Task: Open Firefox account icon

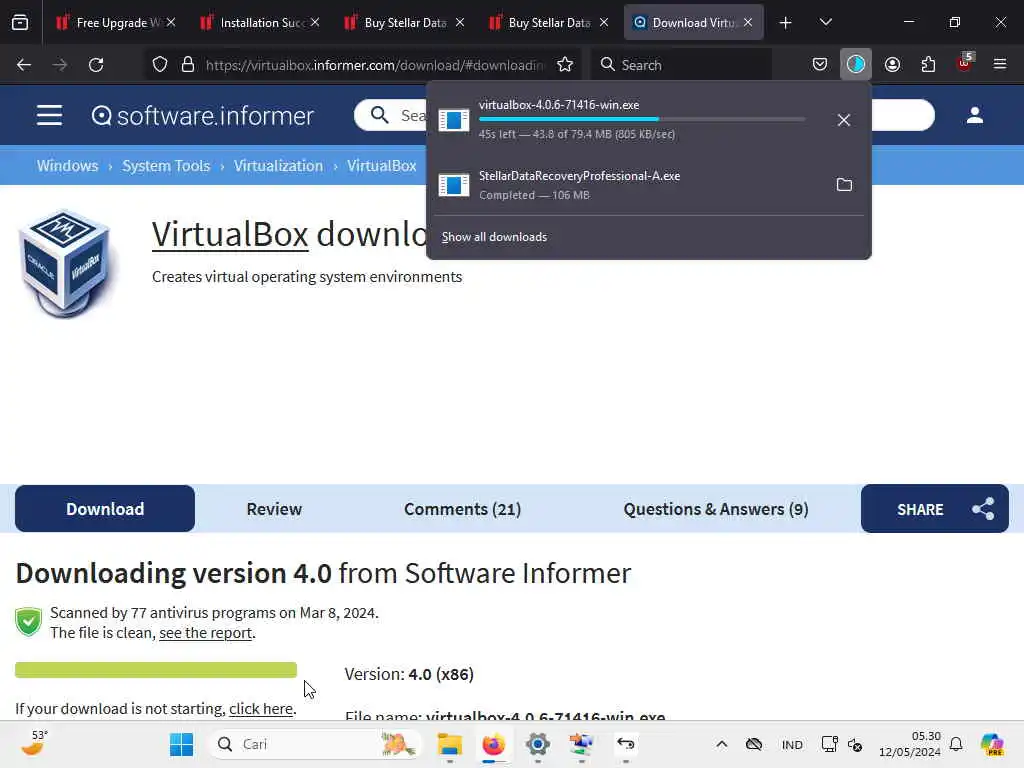Action: point(892,65)
